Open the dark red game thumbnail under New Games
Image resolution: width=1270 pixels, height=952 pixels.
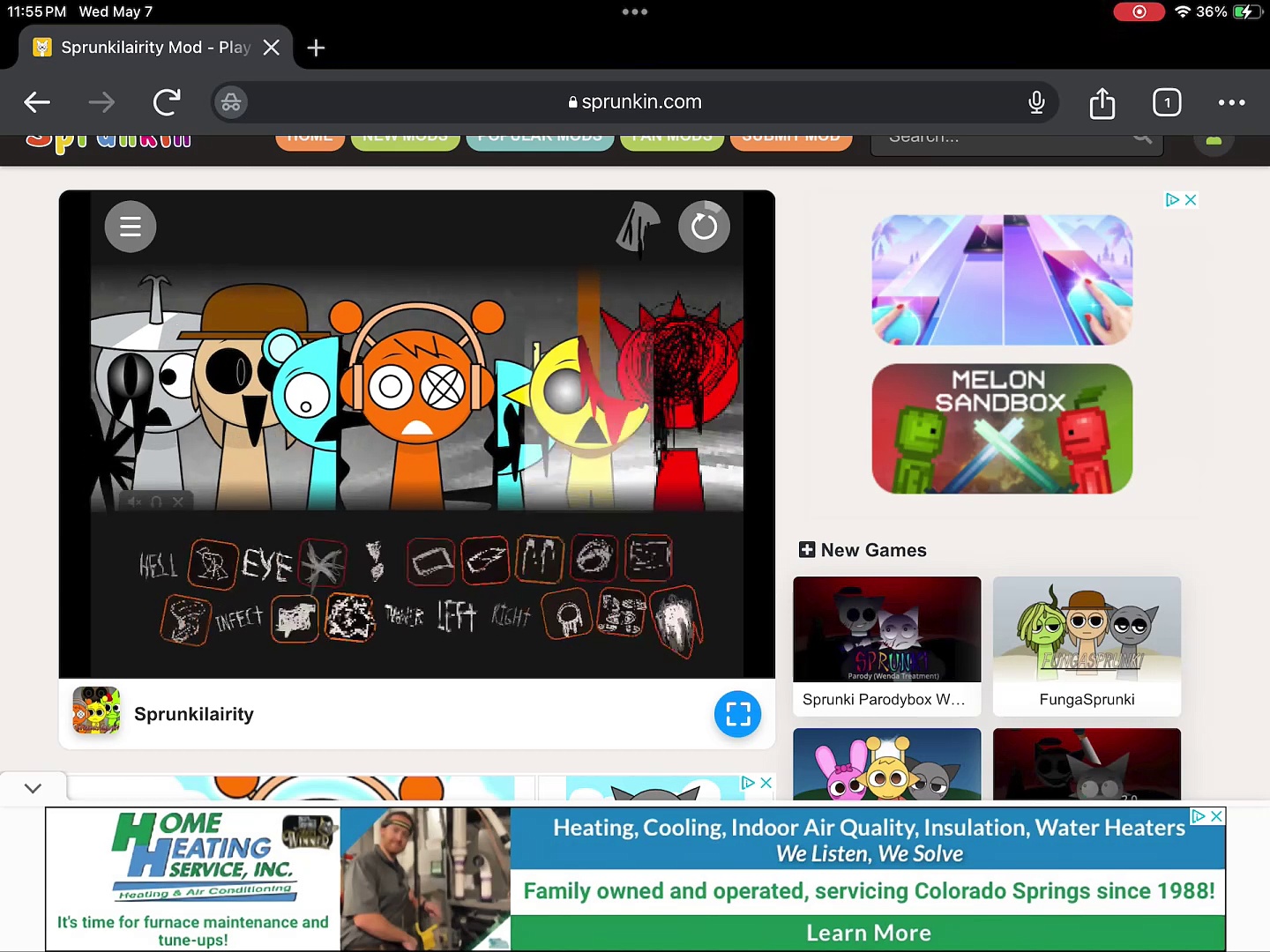click(x=1087, y=764)
